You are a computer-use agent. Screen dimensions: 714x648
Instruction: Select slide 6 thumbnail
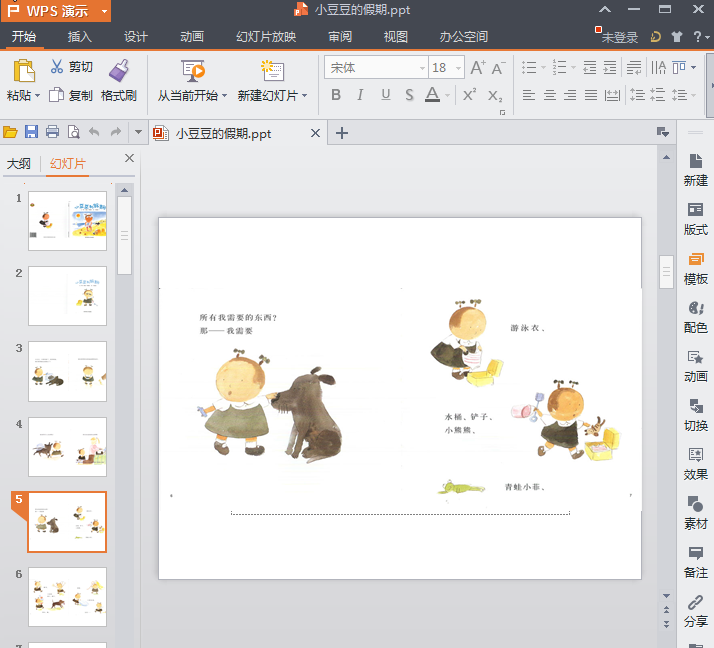click(x=67, y=597)
